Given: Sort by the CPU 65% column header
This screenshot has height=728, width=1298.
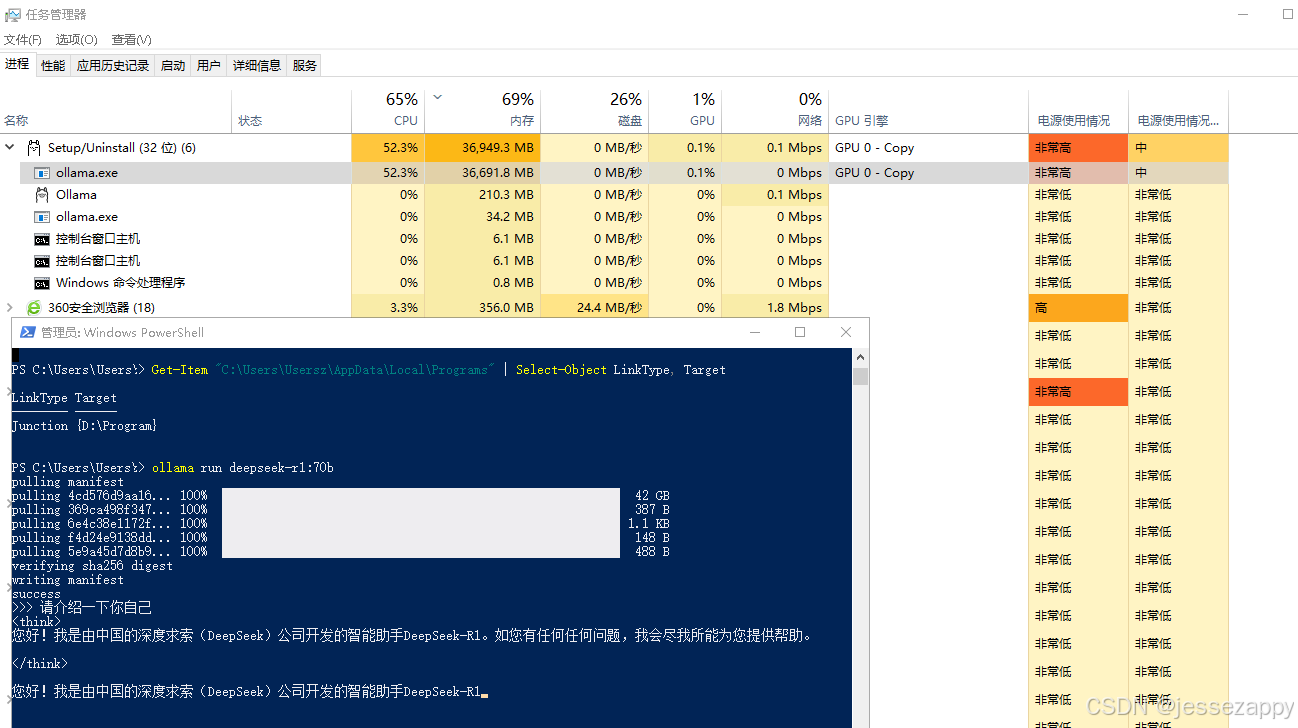Looking at the screenshot, I should [388, 110].
